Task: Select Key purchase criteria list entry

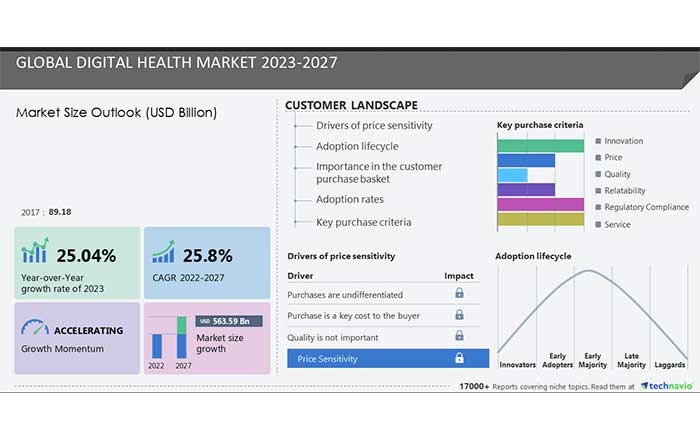Action: coord(363,222)
